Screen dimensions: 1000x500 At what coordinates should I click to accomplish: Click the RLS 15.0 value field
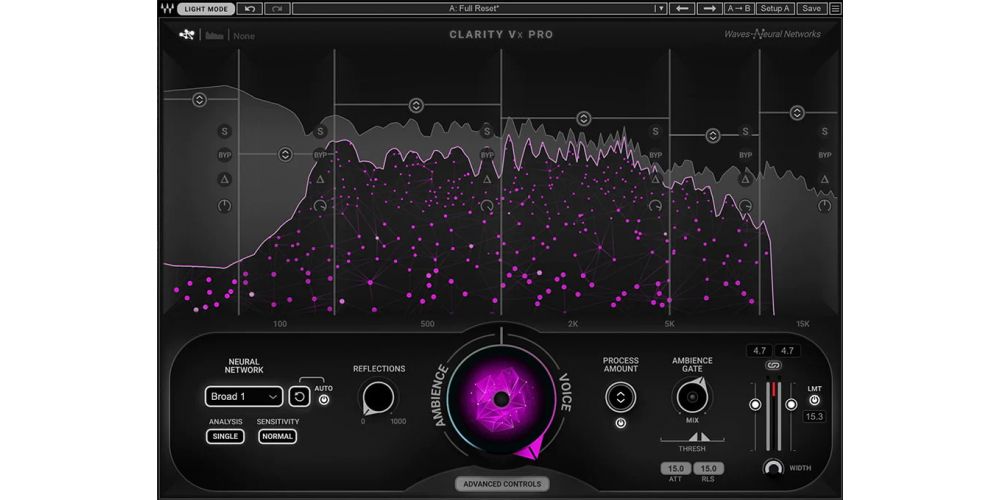(710, 468)
